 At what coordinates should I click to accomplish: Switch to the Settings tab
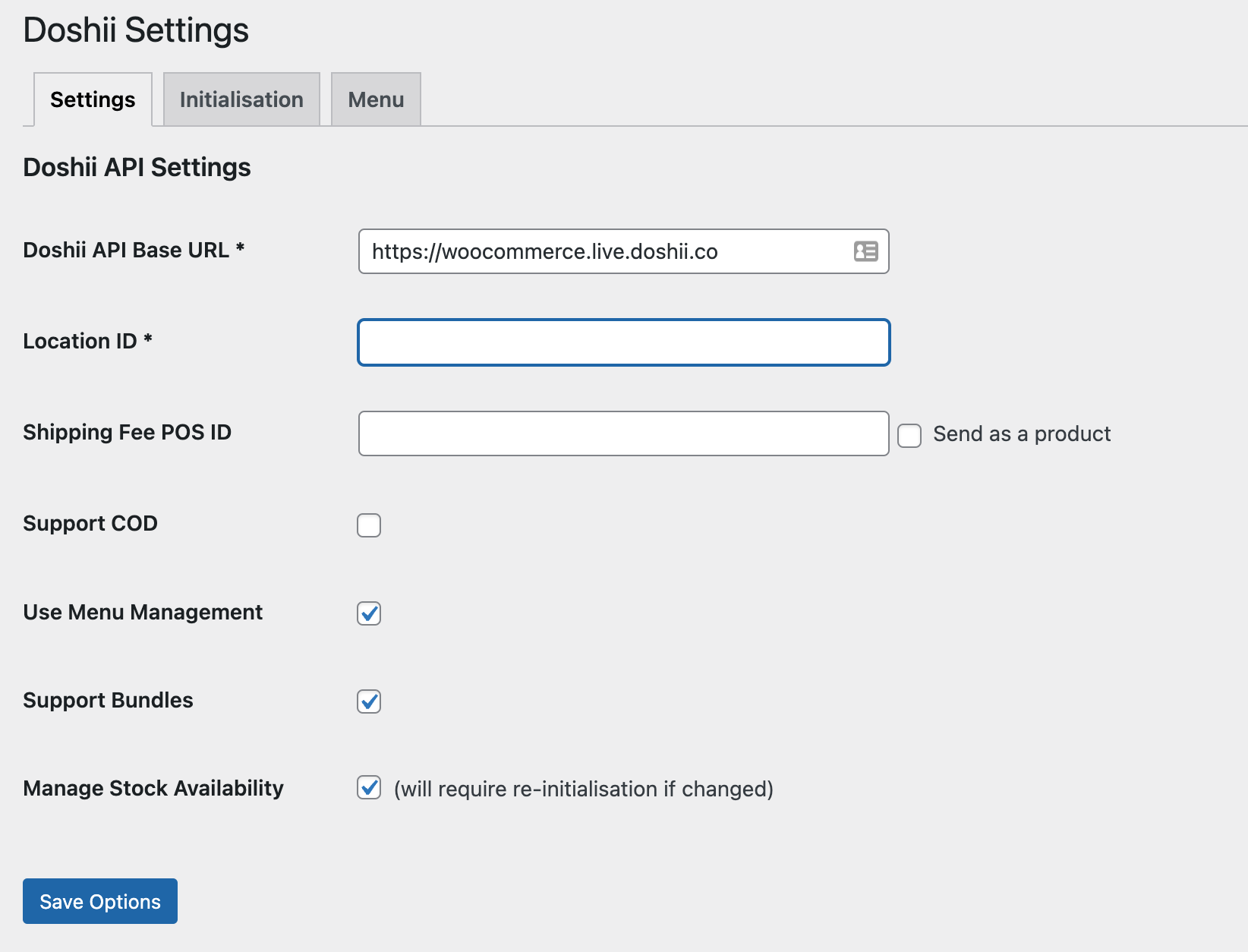click(93, 99)
